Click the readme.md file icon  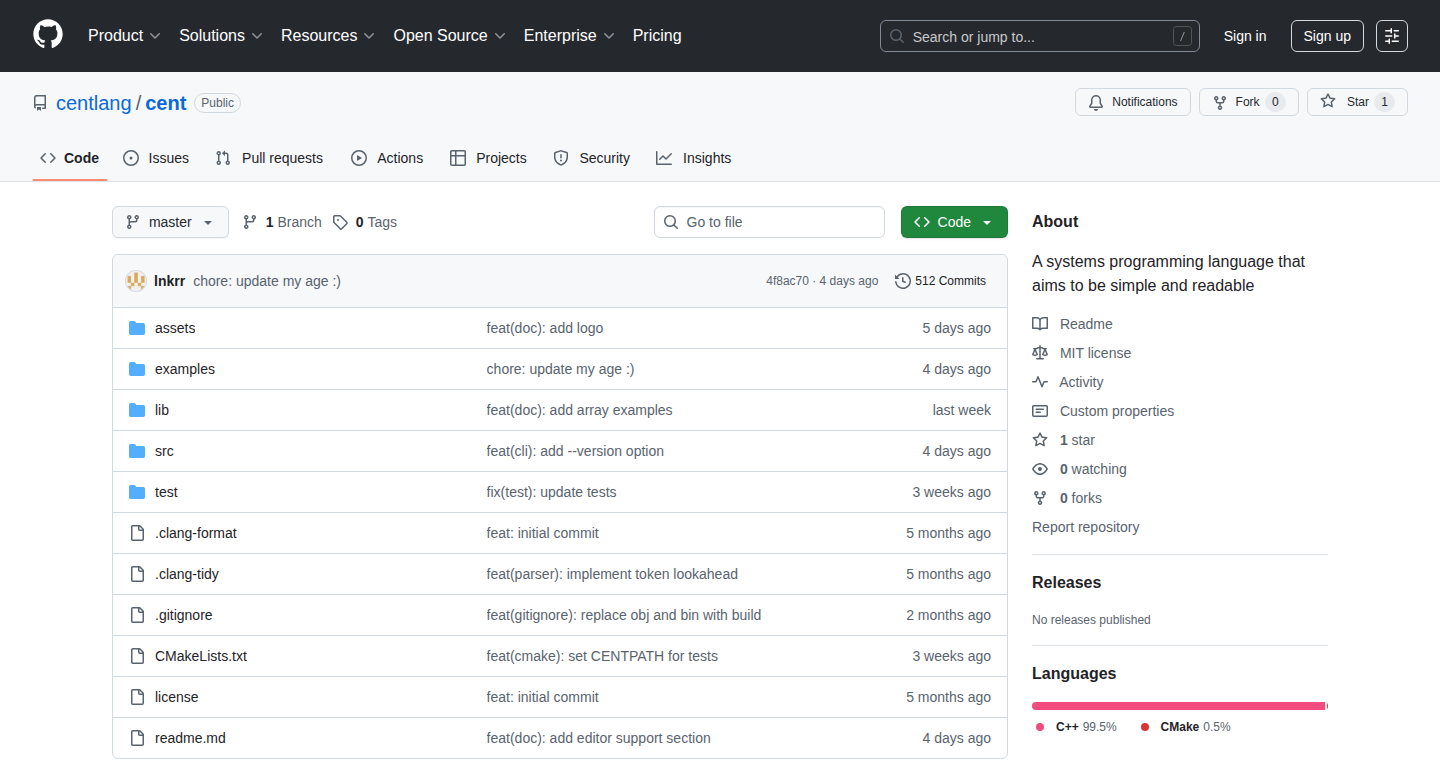pyautogui.click(x=137, y=738)
